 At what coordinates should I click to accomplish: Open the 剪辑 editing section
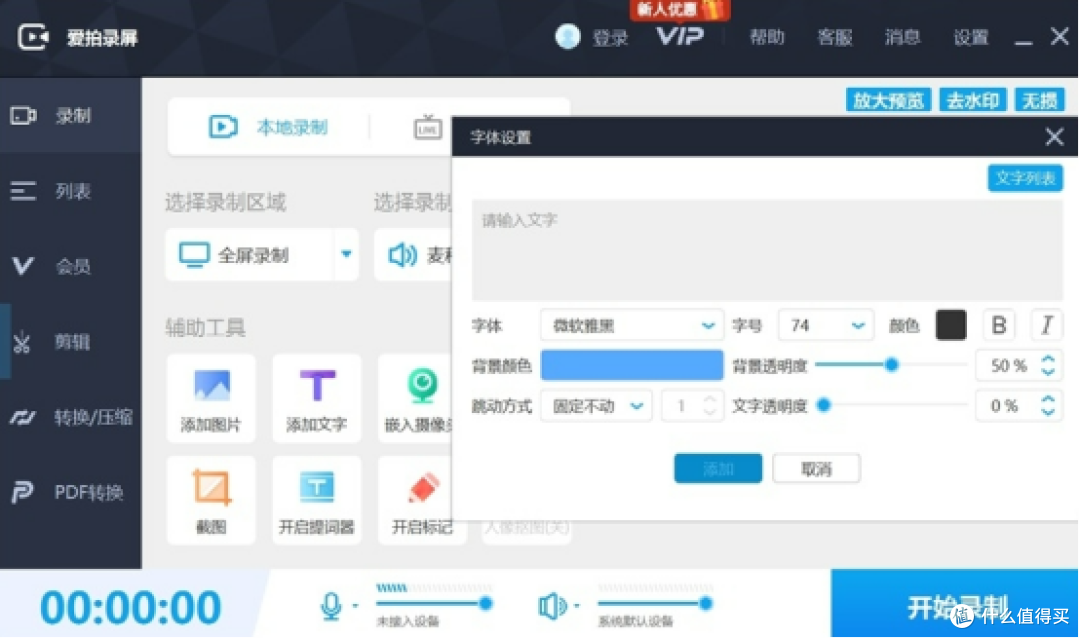70,342
